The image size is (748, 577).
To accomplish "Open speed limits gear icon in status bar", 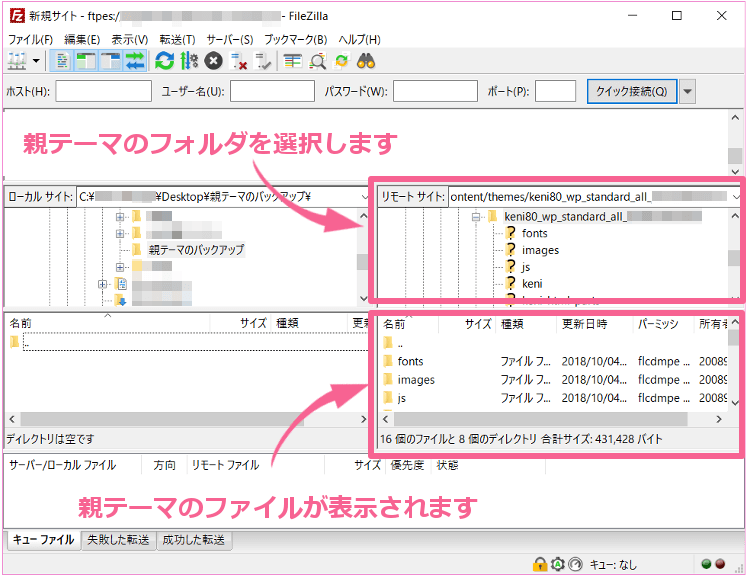I will tap(558, 564).
